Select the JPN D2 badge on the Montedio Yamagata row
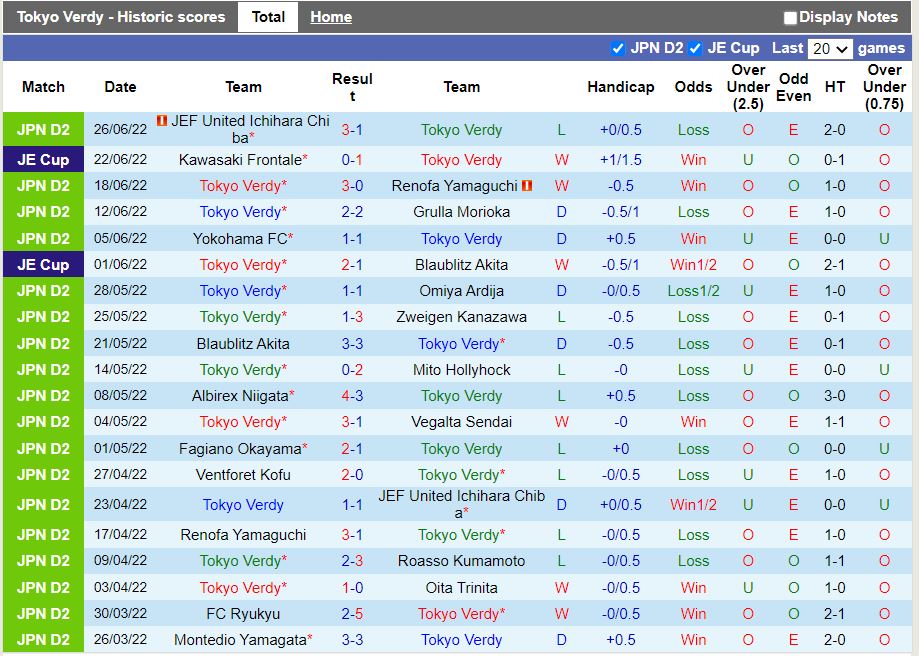The image size is (919, 656). point(43,640)
